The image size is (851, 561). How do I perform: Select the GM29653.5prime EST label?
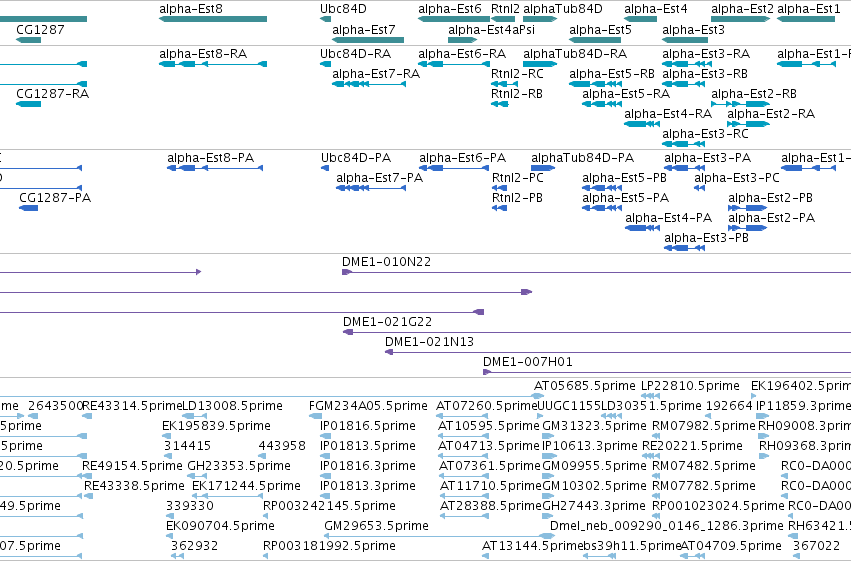376,526
